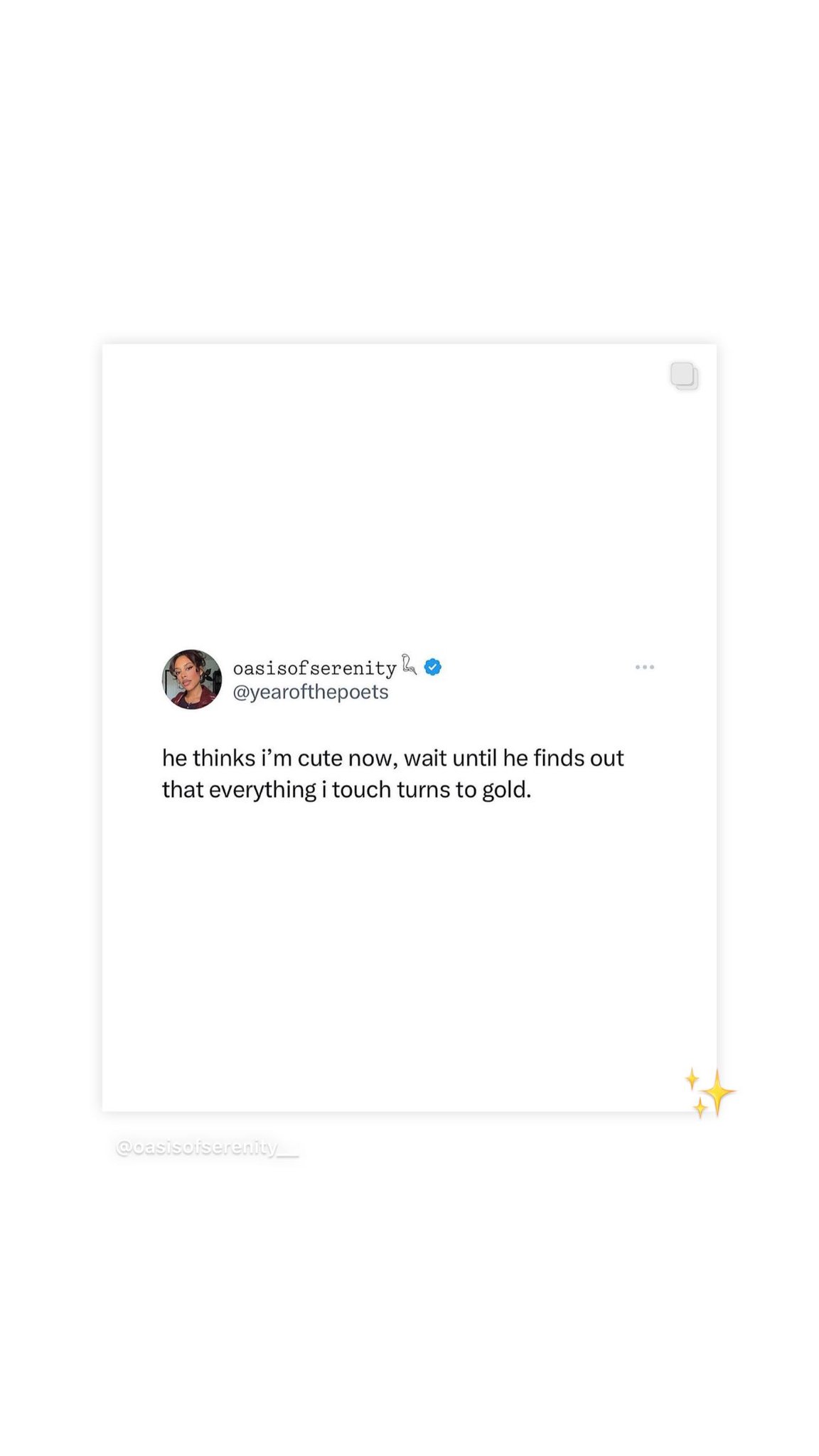Viewport: 819px width, 1456px height.
Task: Click the blue verified badge
Action: (x=433, y=667)
